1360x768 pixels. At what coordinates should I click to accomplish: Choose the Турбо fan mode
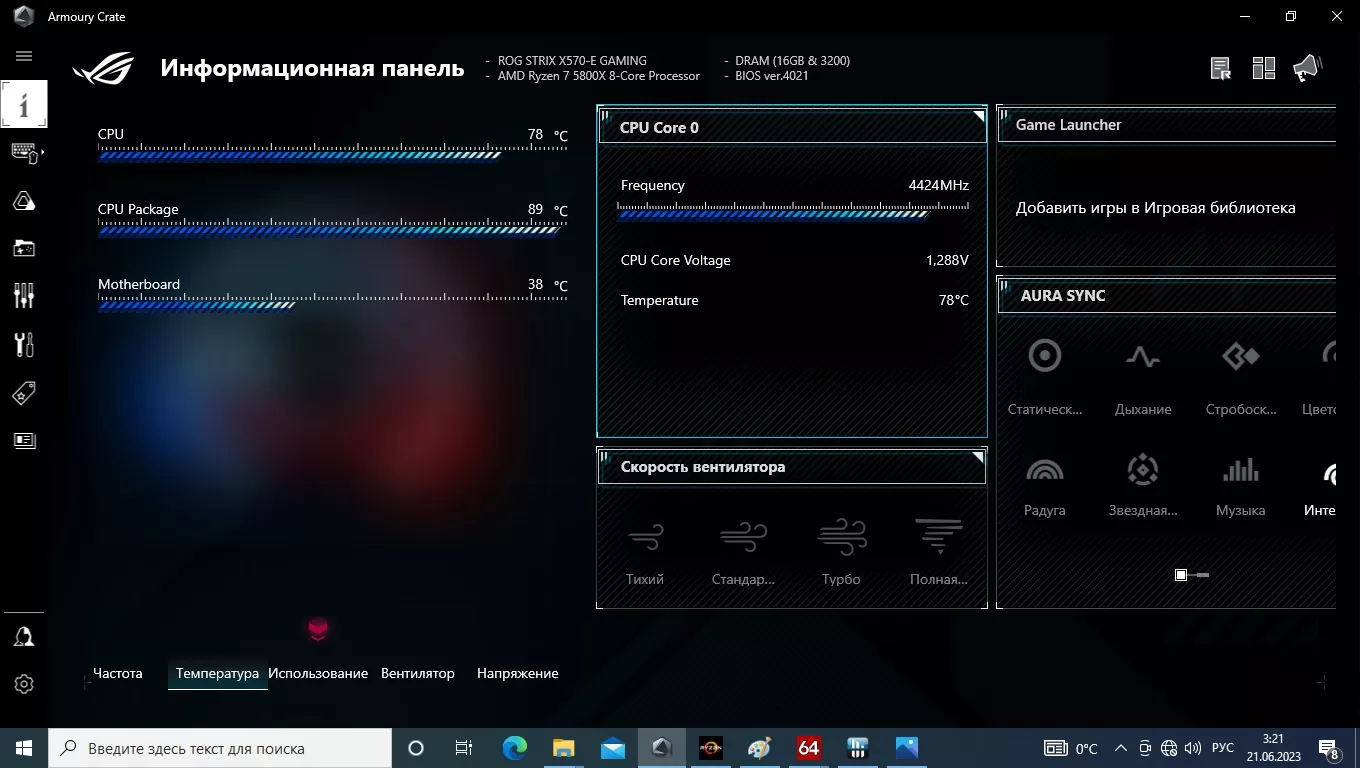pyautogui.click(x=841, y=552)
